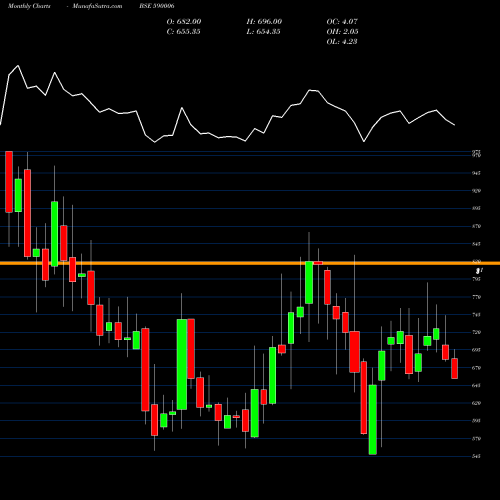Click the 945 price axis label
Image resolution: width=500 pixels, height=500 pixels.
coord(476,173)
